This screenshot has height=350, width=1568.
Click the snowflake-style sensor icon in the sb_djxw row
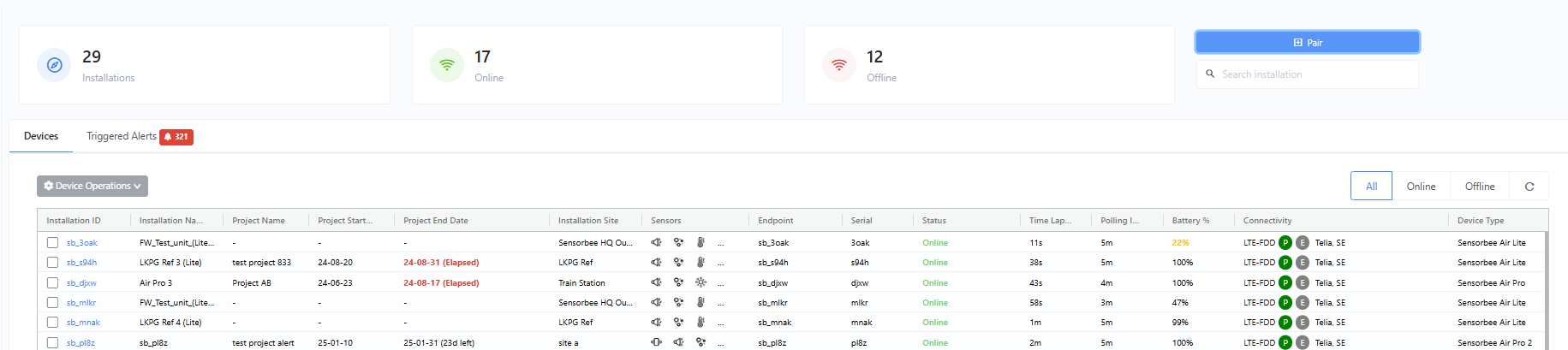pos(701,282)
